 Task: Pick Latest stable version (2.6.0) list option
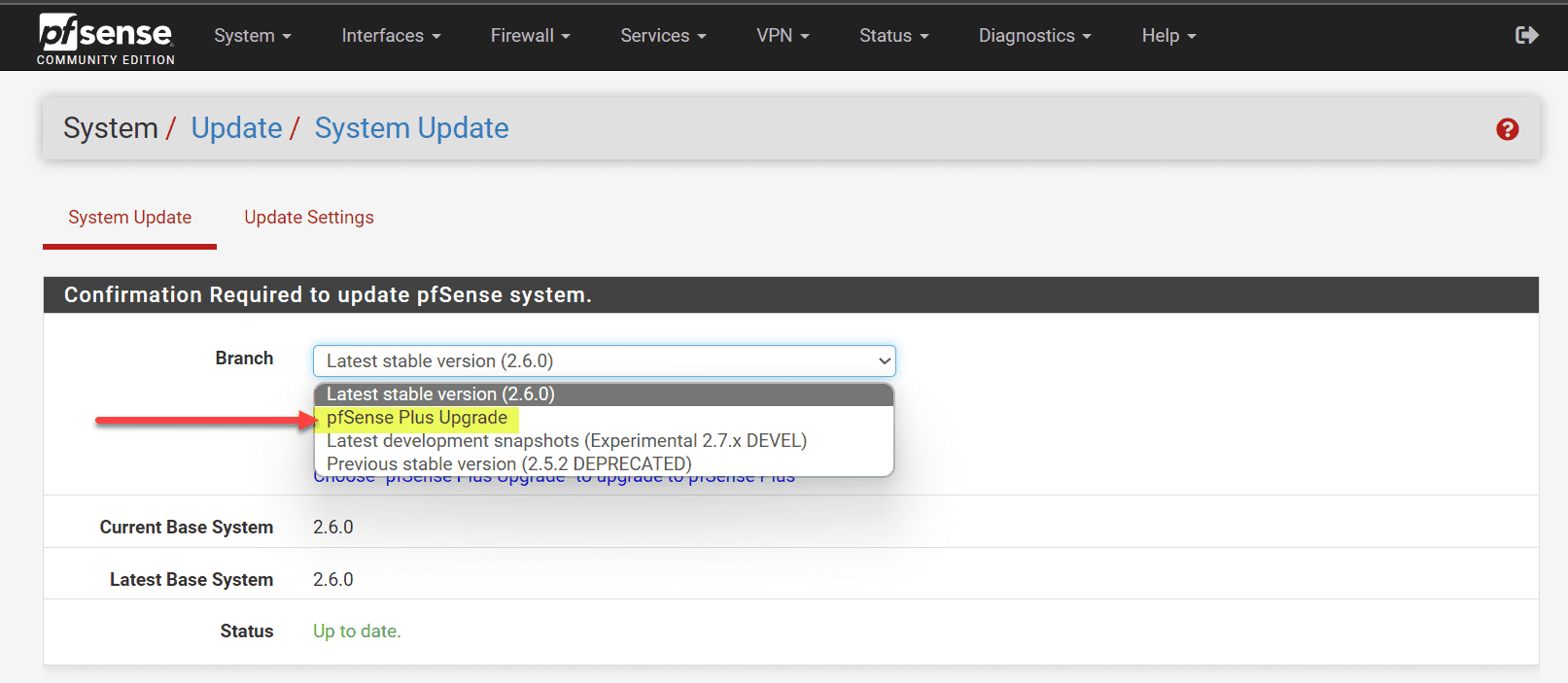(440, 394)
